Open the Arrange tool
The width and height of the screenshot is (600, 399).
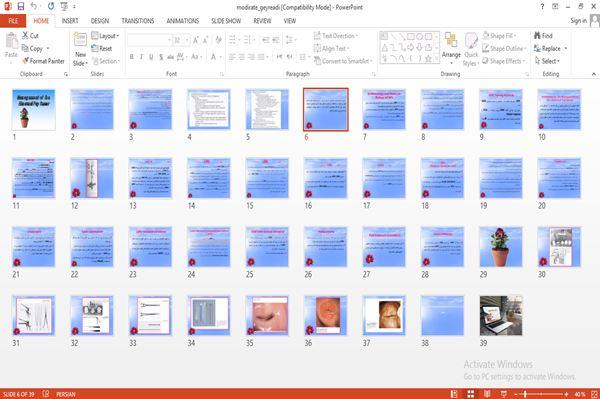(451, 48)
